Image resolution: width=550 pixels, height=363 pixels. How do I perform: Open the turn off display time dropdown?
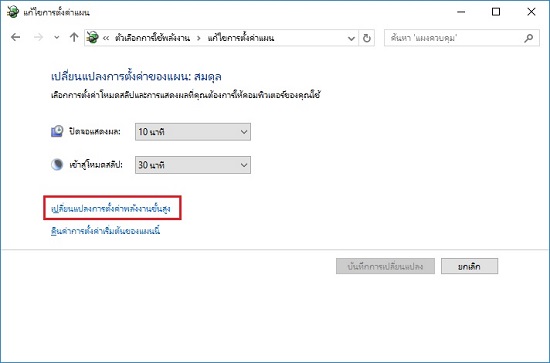pos(193,132)
